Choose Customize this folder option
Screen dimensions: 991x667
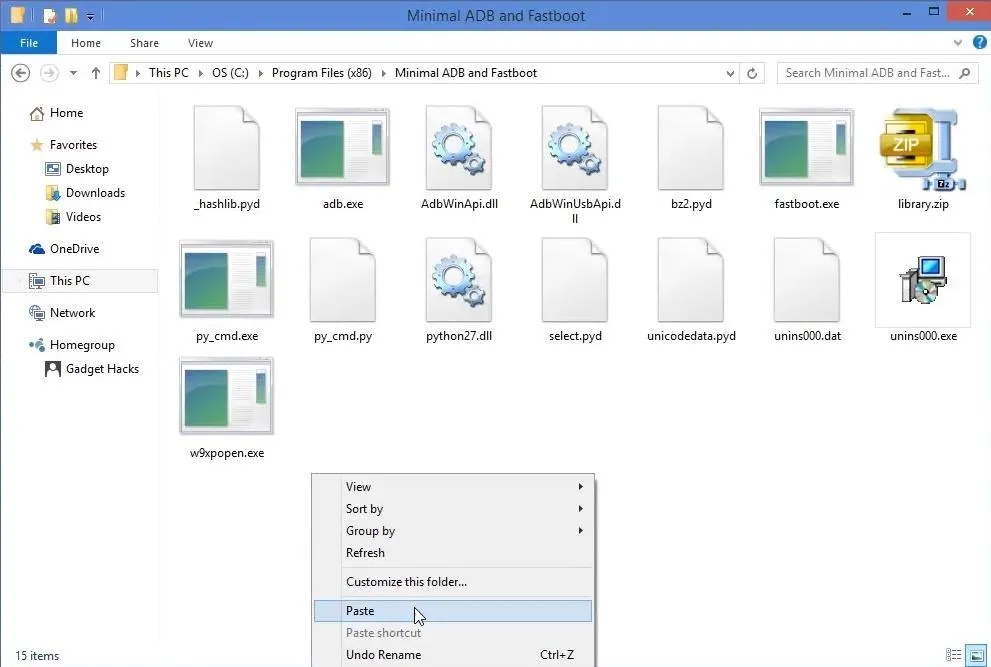tap(453, 582)
